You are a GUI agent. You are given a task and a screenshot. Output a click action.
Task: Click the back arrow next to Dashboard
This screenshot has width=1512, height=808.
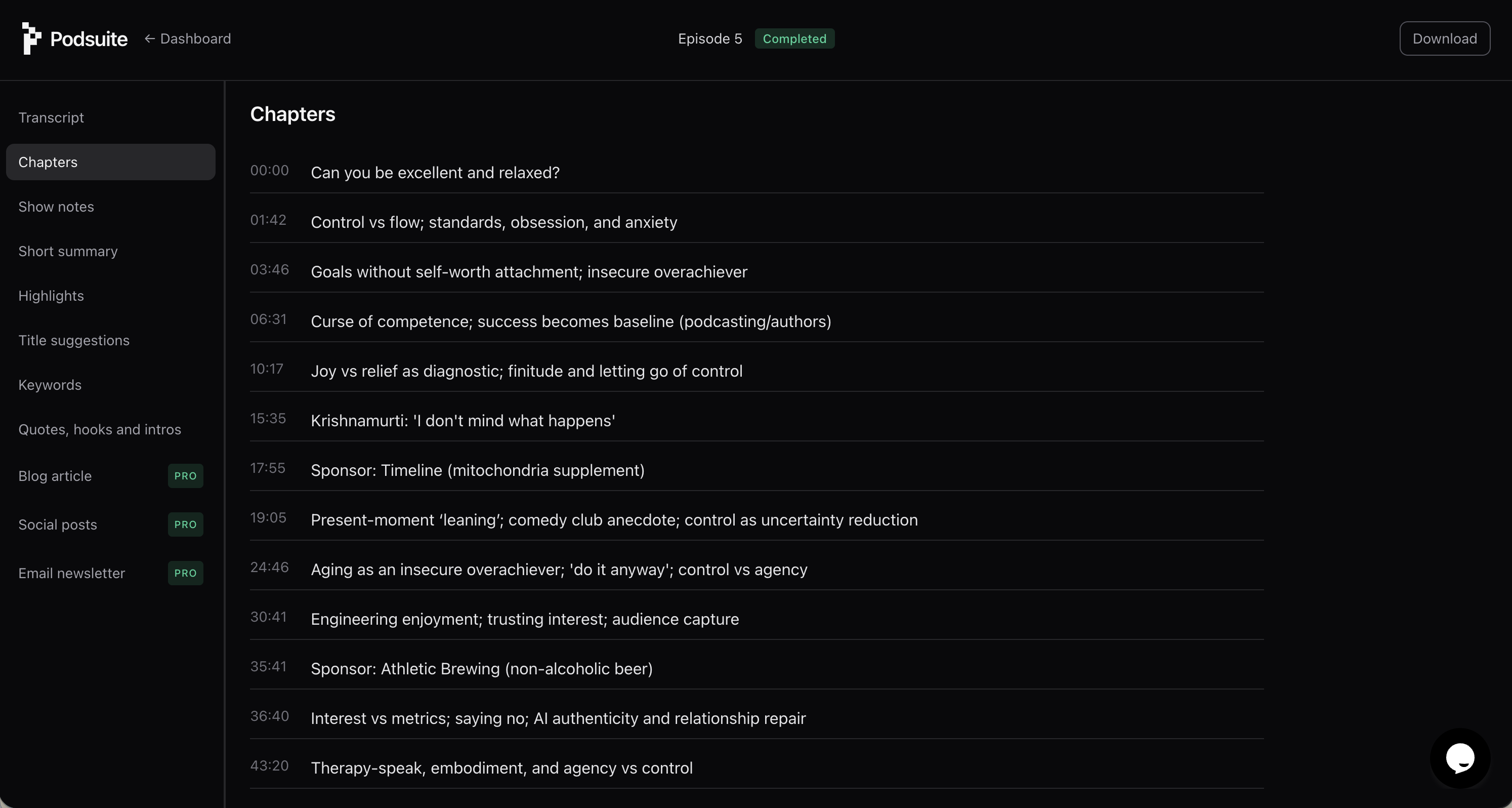click(x=150, y=39)
